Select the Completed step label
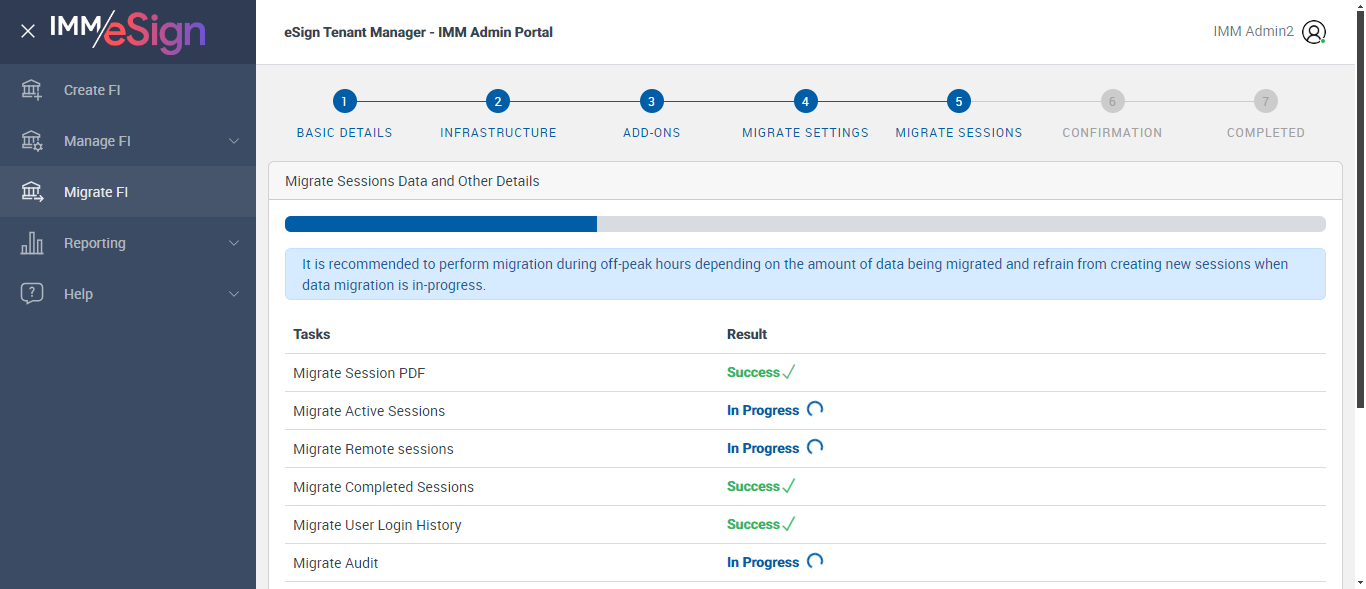The width and height of the screenshot is (1366, 589). point(1266,133)
